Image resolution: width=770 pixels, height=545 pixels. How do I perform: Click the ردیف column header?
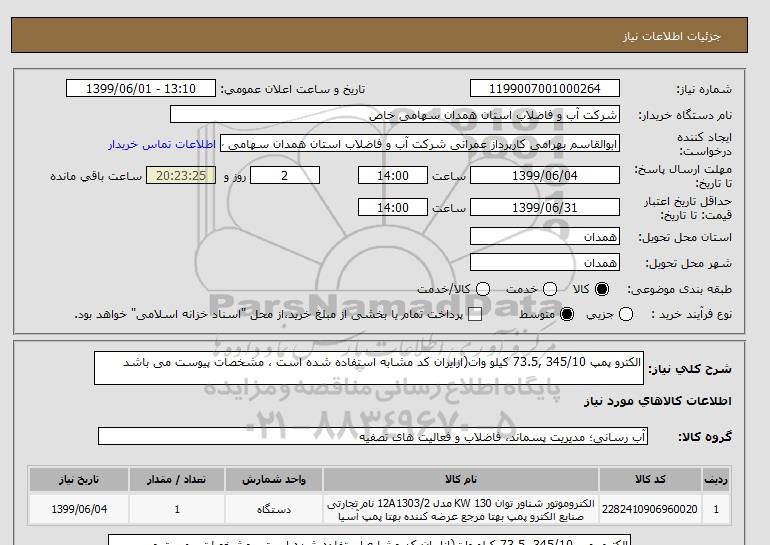tap(716, 480)
